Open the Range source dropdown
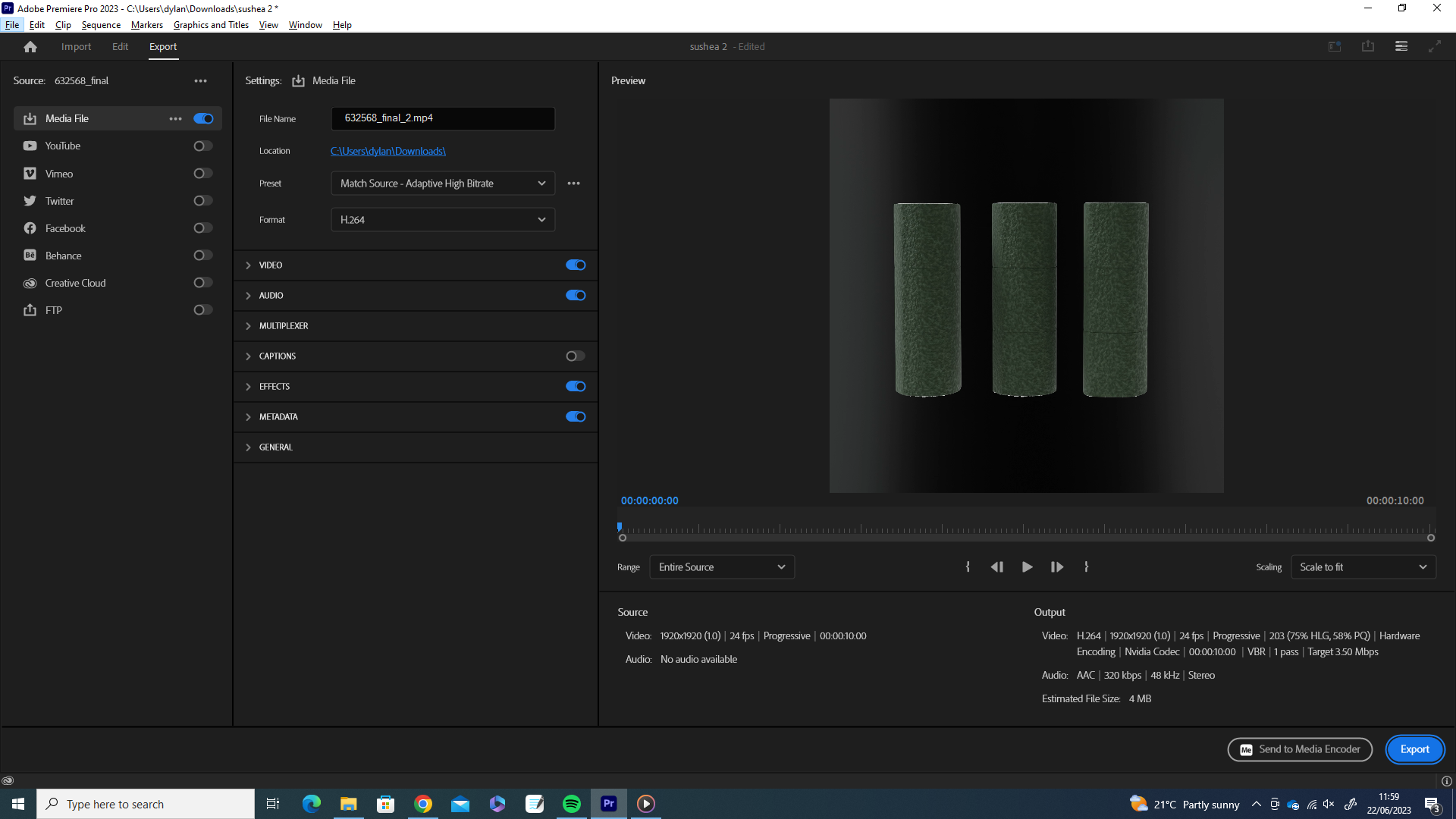The width and height of the screenshot is (1456, 819). (721, 567)
